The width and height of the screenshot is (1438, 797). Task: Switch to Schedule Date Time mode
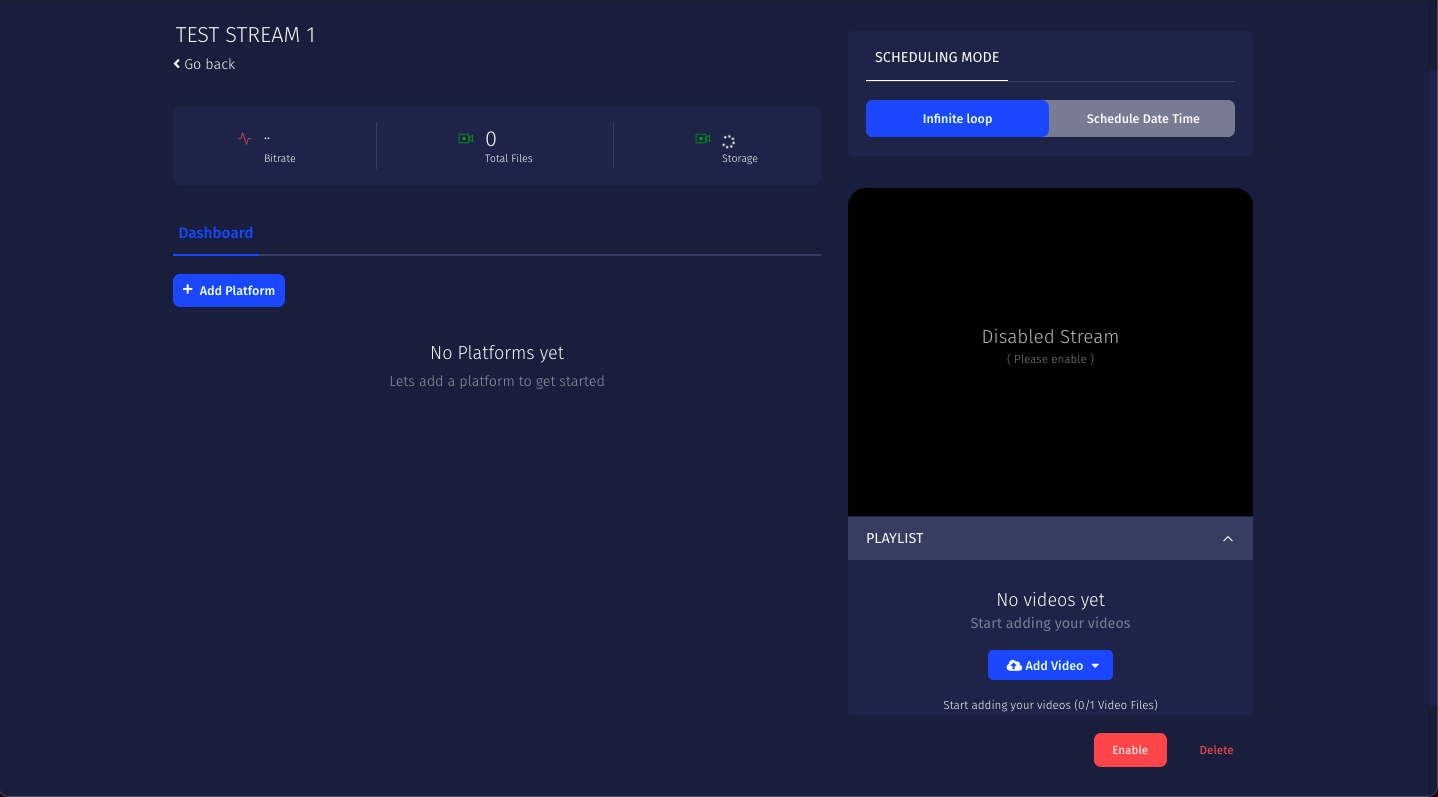[1142, 118]
